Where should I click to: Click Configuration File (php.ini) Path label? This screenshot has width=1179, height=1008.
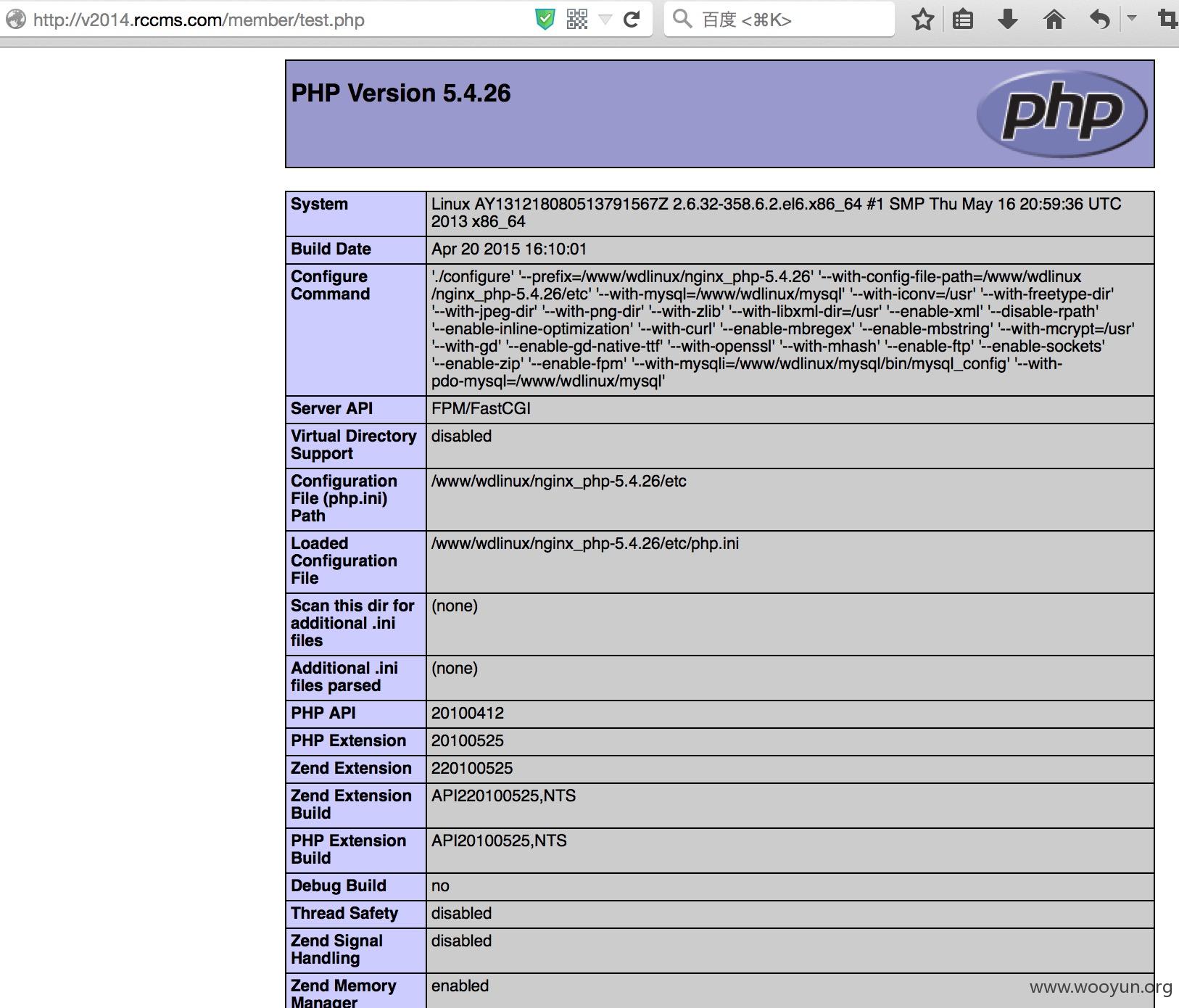click(344, 499)
